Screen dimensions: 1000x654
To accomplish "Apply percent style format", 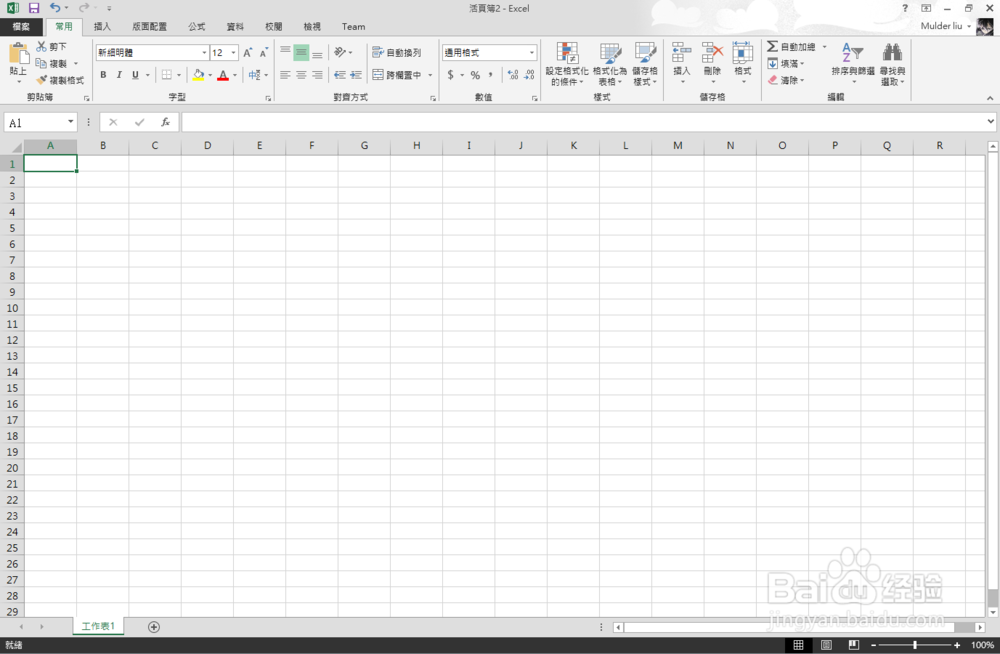I will point(475,75).
